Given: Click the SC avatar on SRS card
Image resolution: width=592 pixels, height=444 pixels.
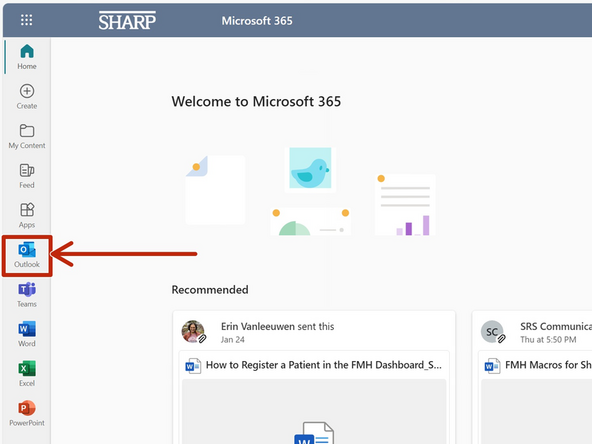Looking at the screenshot, I should coord(492,331).
